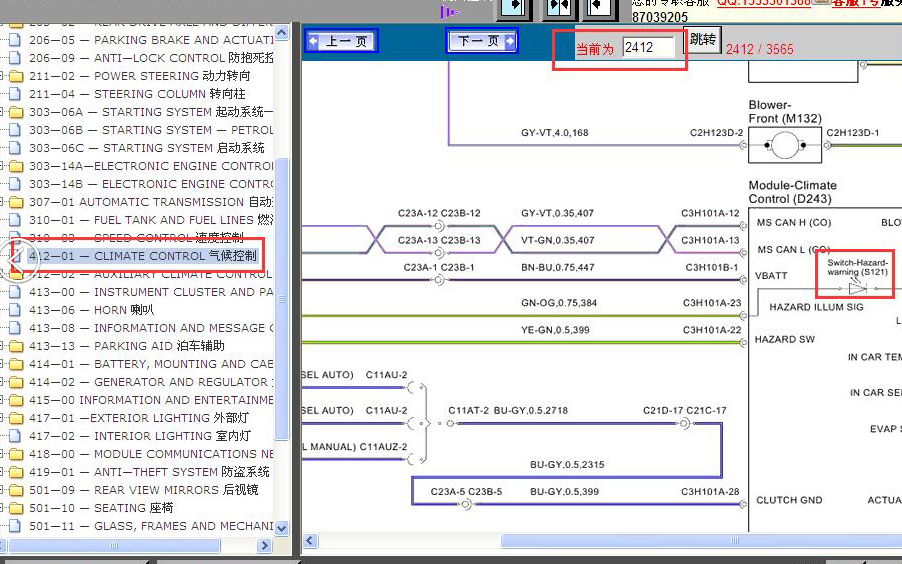This screenshot has width=902, height=564.
Task: Click connector label C21D-17 C21C-17
Action: point(685,411)
